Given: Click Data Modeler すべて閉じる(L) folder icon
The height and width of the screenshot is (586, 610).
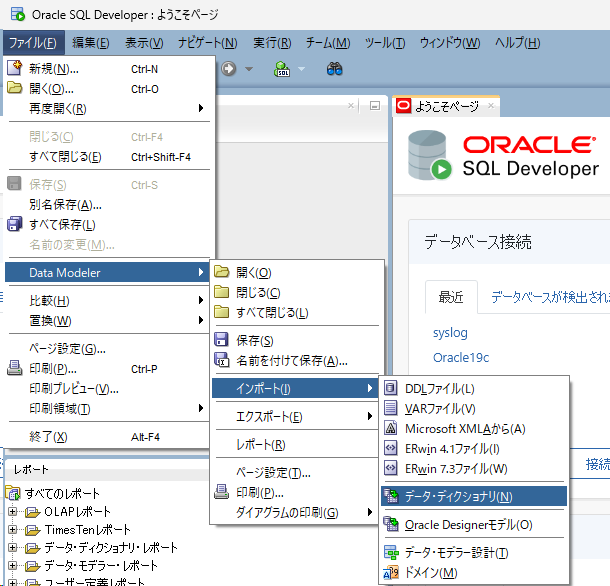Looking at the screenshot, I should click(222, 312).
